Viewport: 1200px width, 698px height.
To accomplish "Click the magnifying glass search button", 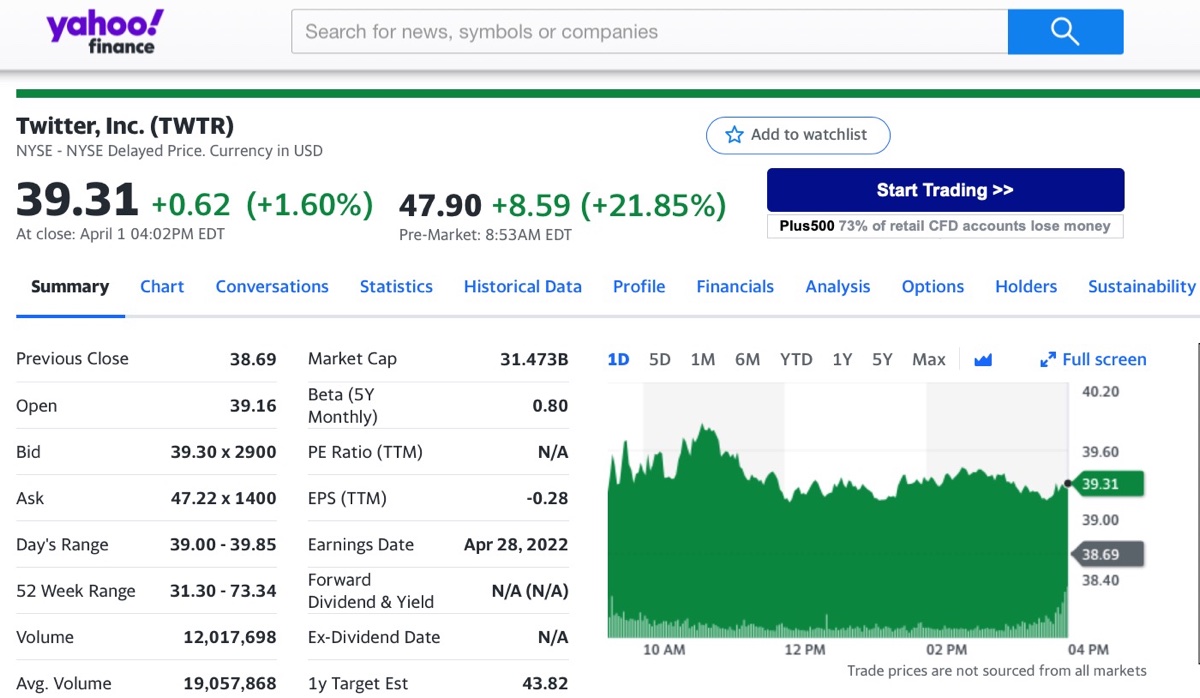I will pos(1065,32).
